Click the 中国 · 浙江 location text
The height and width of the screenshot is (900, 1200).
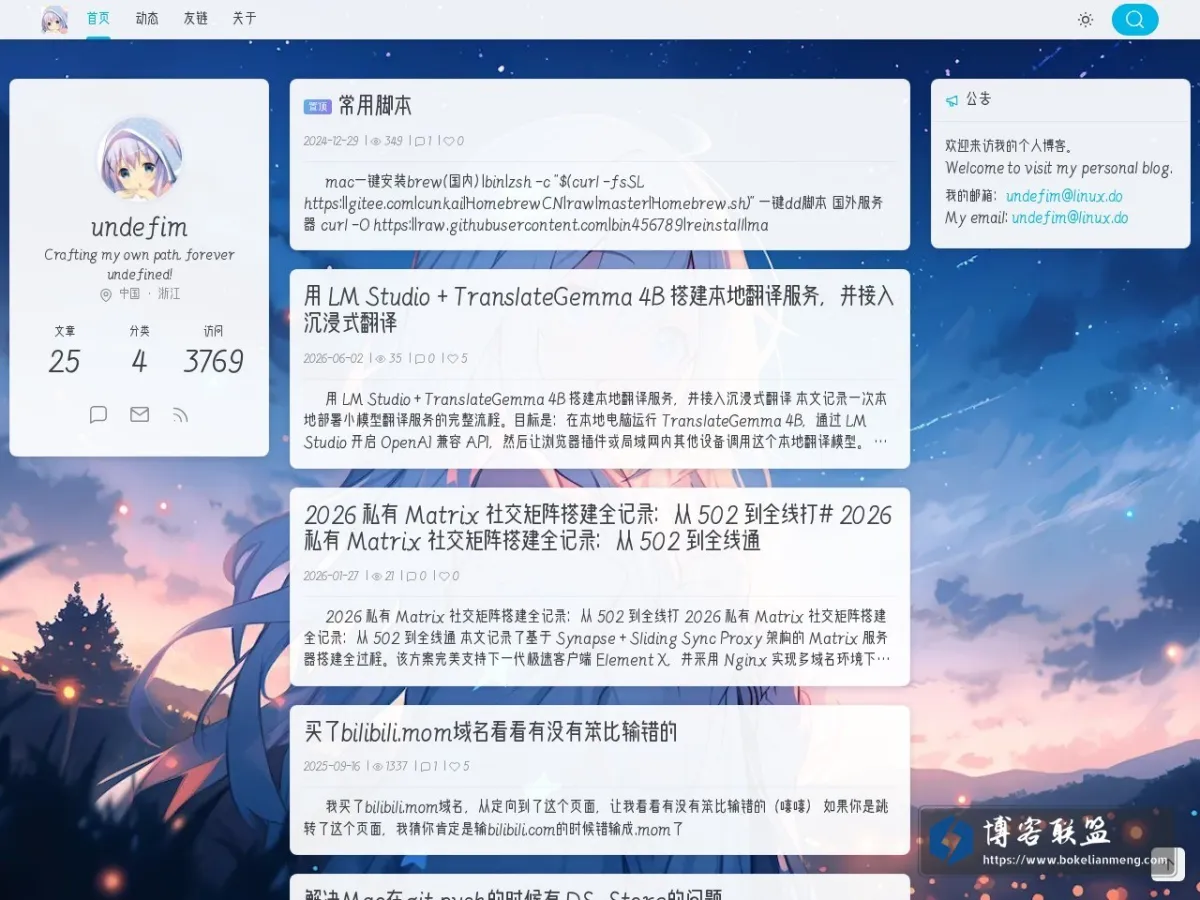[x=150, y=294]
